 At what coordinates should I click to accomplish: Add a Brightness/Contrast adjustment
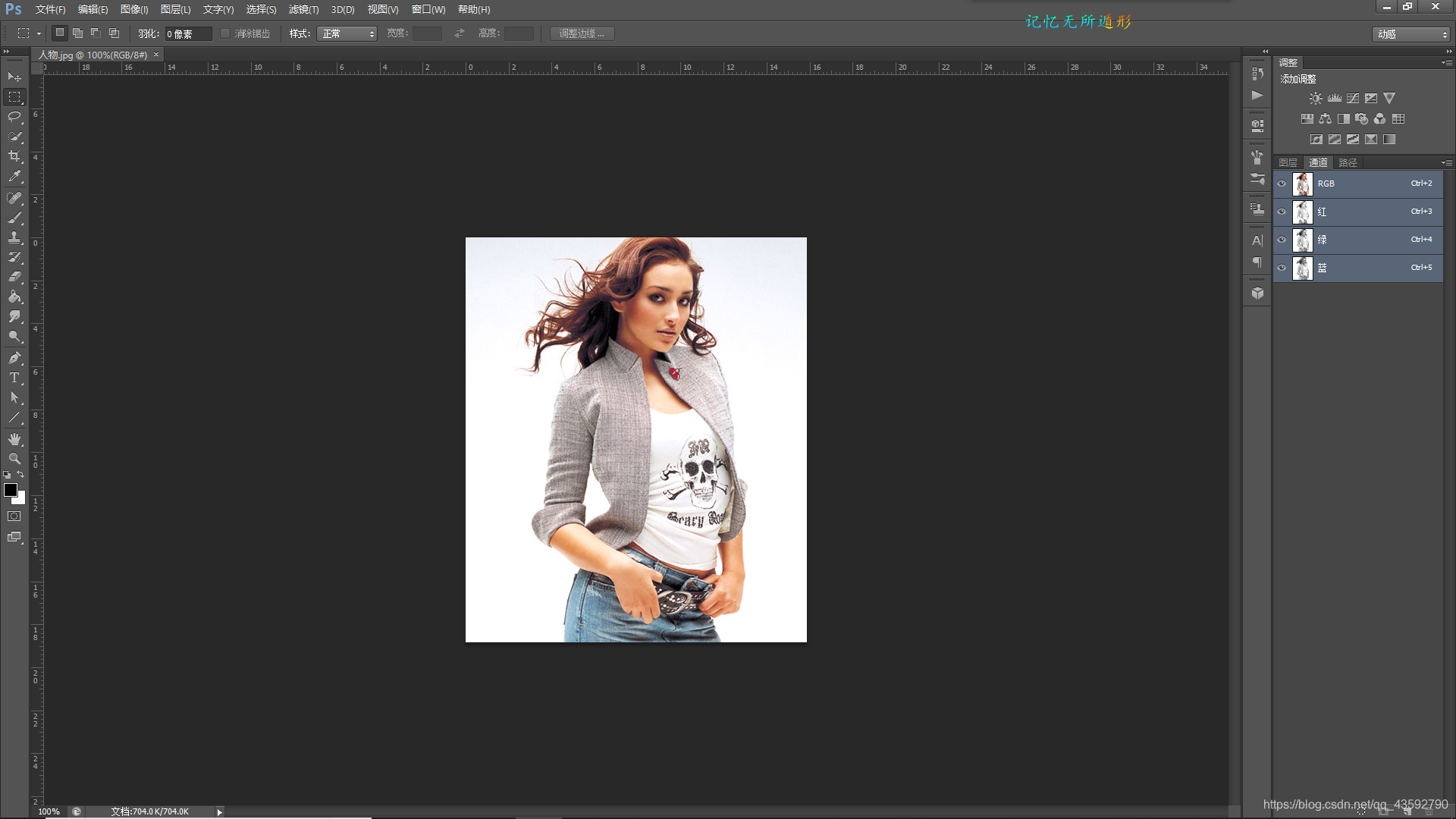(1316, 99)
